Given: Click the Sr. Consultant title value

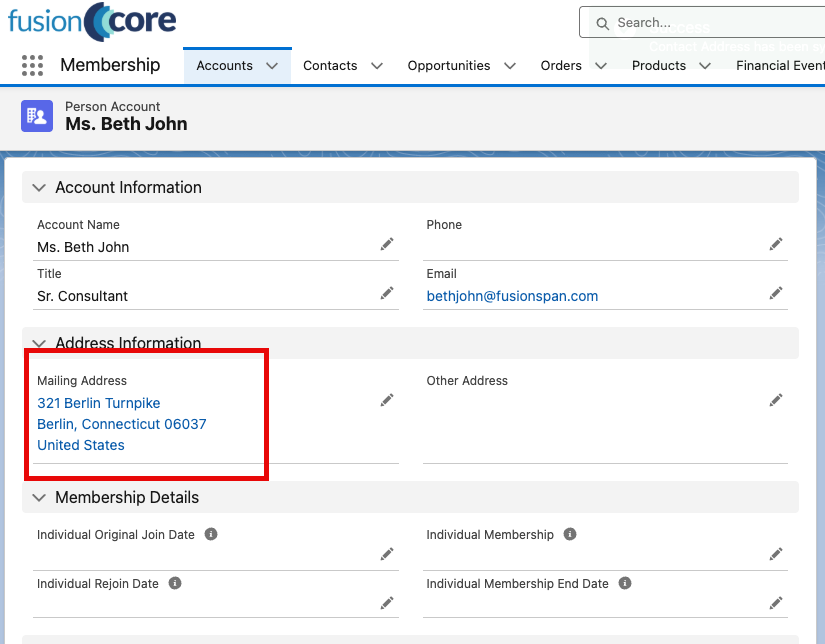Looking at the screenshot, I should [x=82, y=296].
